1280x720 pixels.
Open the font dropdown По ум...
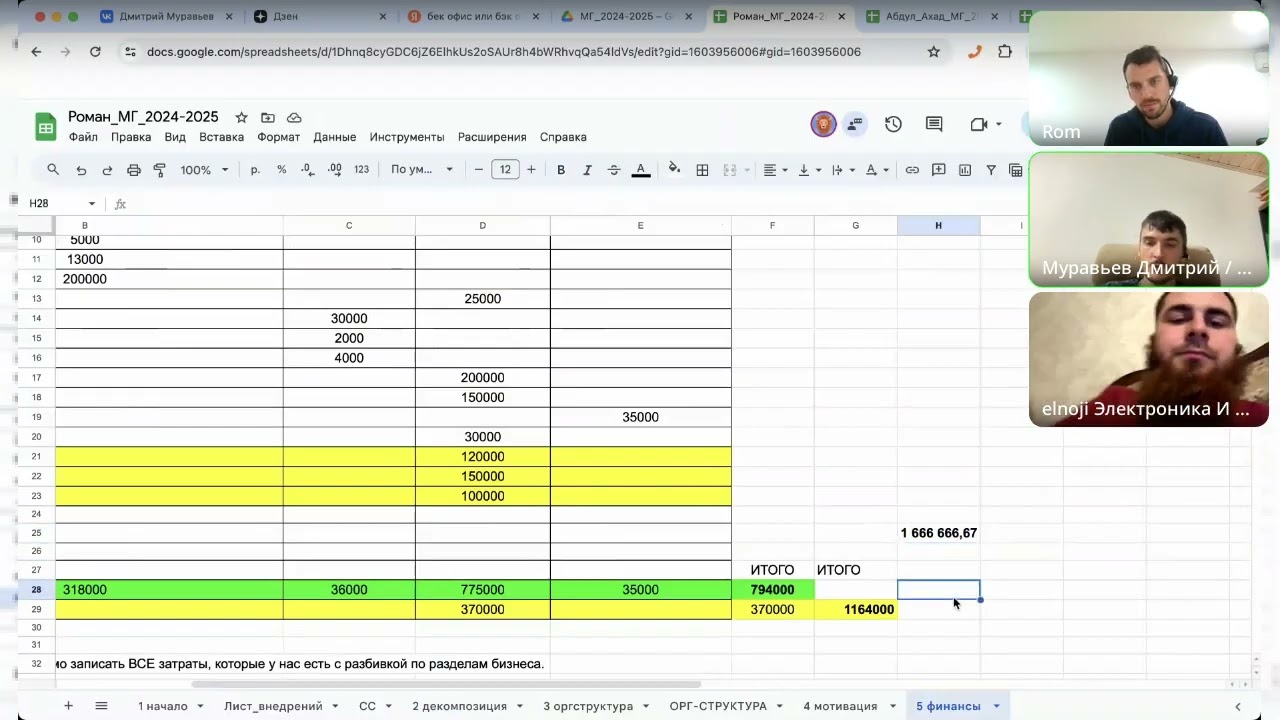tap(421, 170)
